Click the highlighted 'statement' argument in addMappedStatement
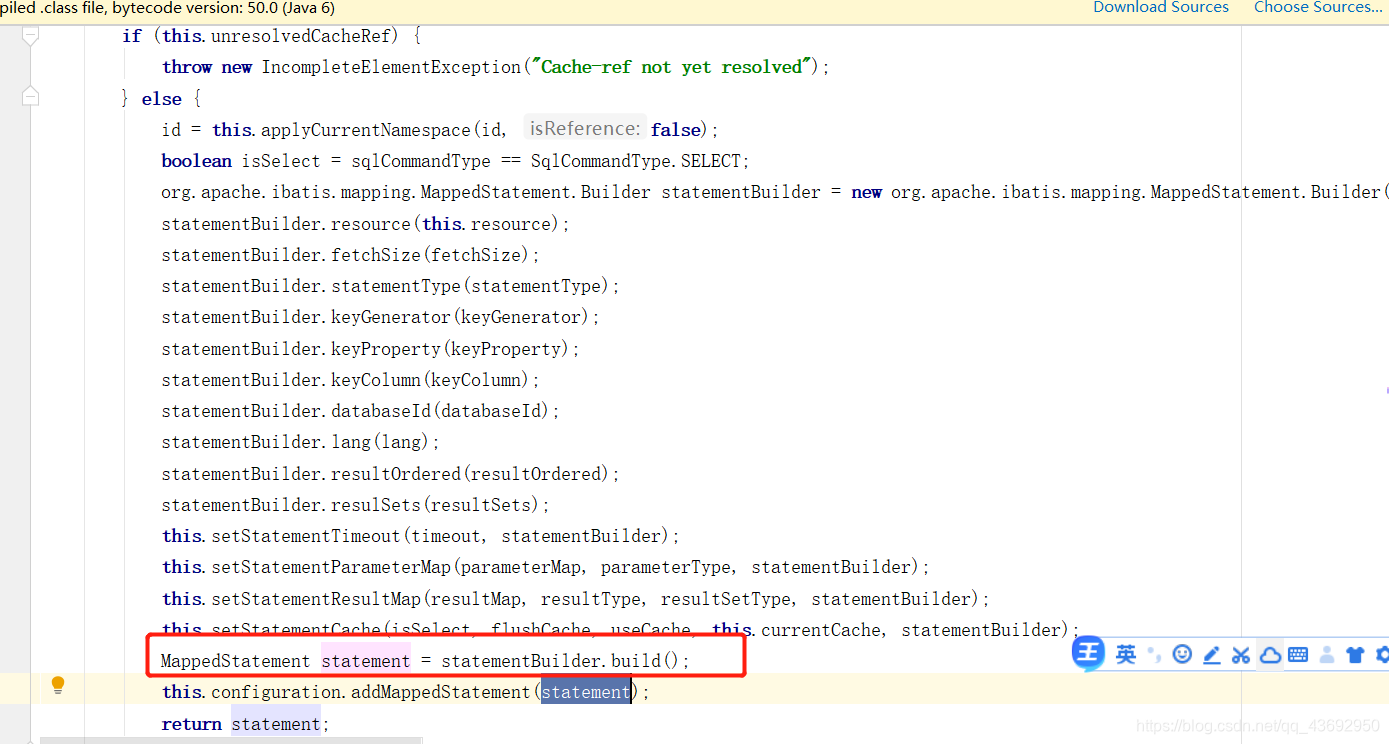Viewport: 1389px width, 744px height. [586, 692]
